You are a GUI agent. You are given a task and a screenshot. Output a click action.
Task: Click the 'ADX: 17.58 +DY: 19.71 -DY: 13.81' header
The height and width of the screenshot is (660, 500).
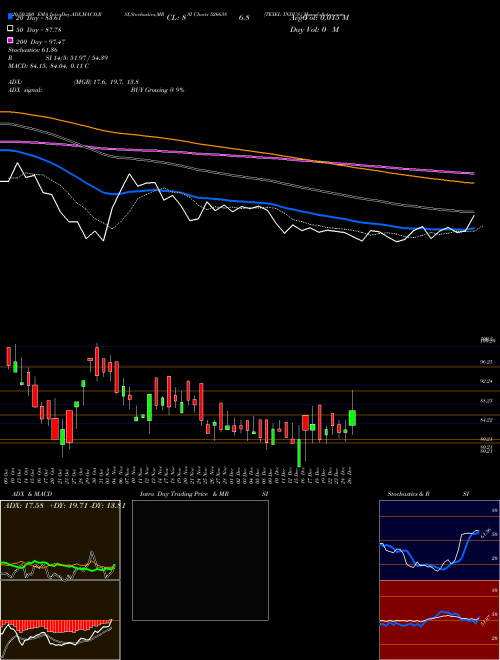point(64,506)
